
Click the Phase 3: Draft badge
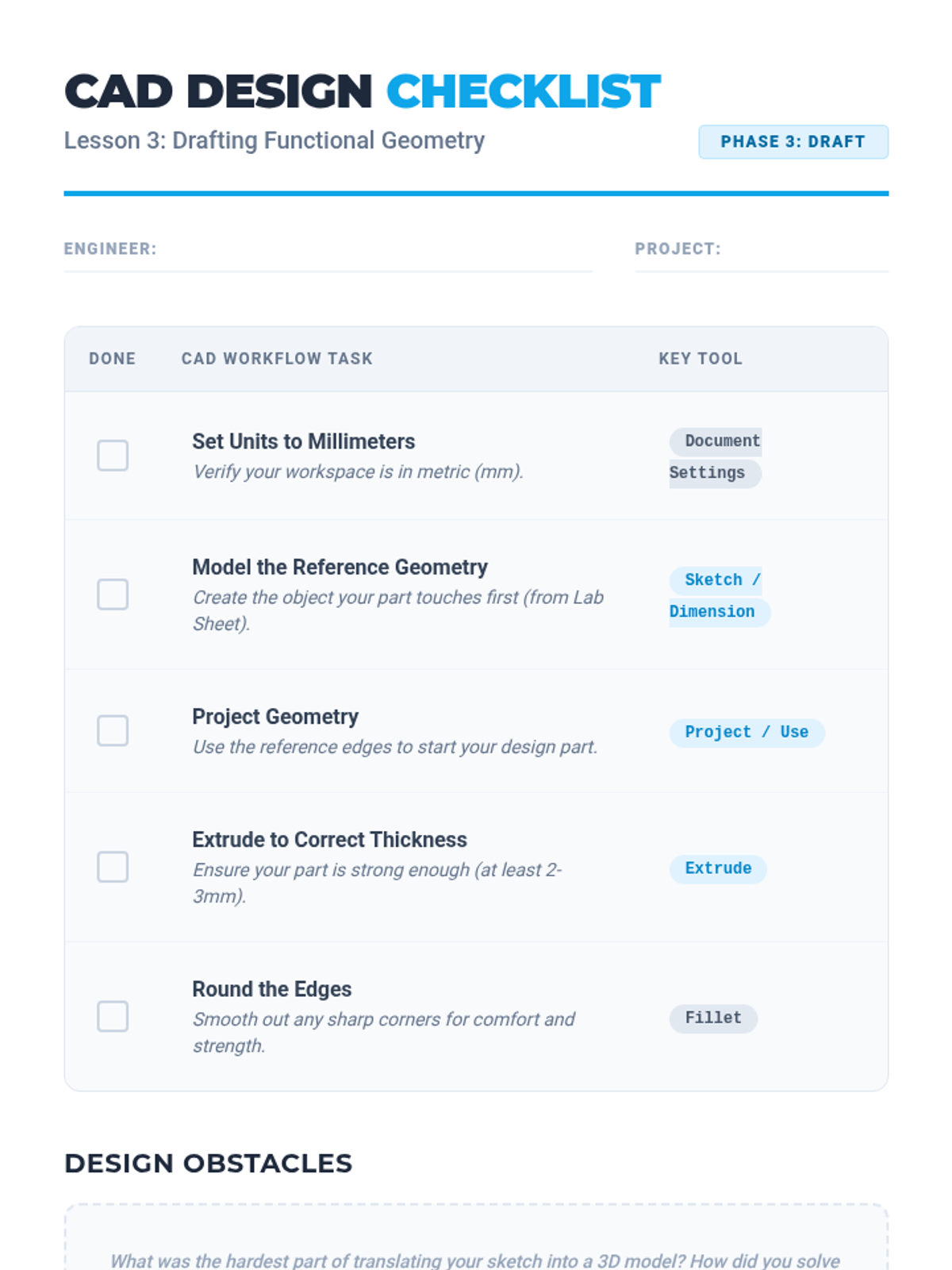[x=793, y=142]
